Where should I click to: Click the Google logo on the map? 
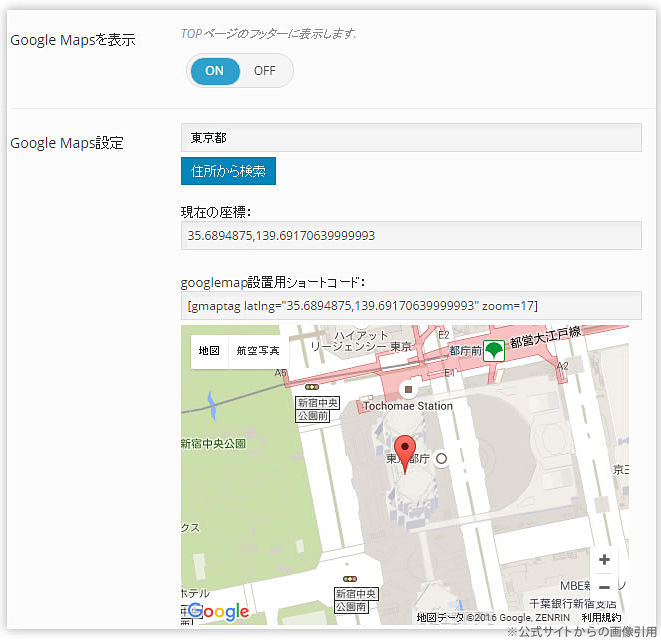point(219,612)
